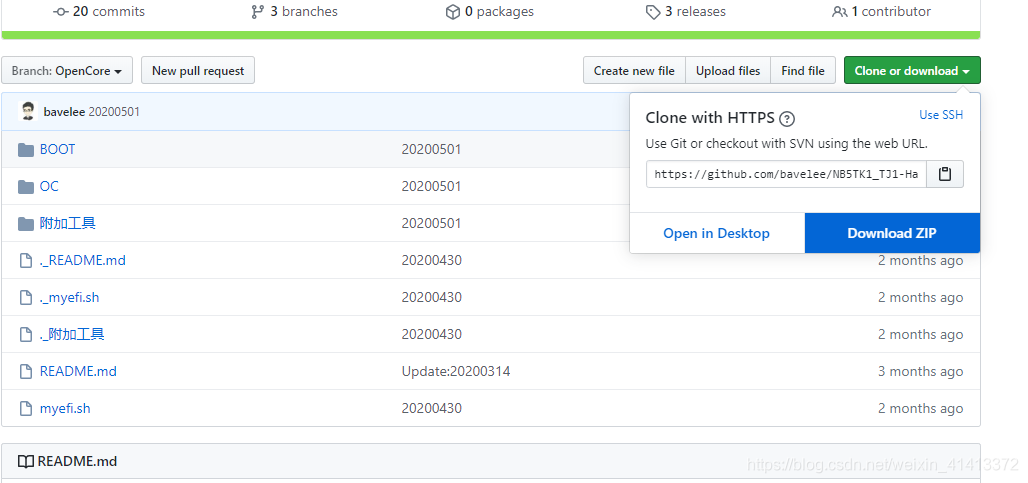
Task: Click the people icon beside 1 contributor
Action: pyautogui.click(x=839, y=12)
